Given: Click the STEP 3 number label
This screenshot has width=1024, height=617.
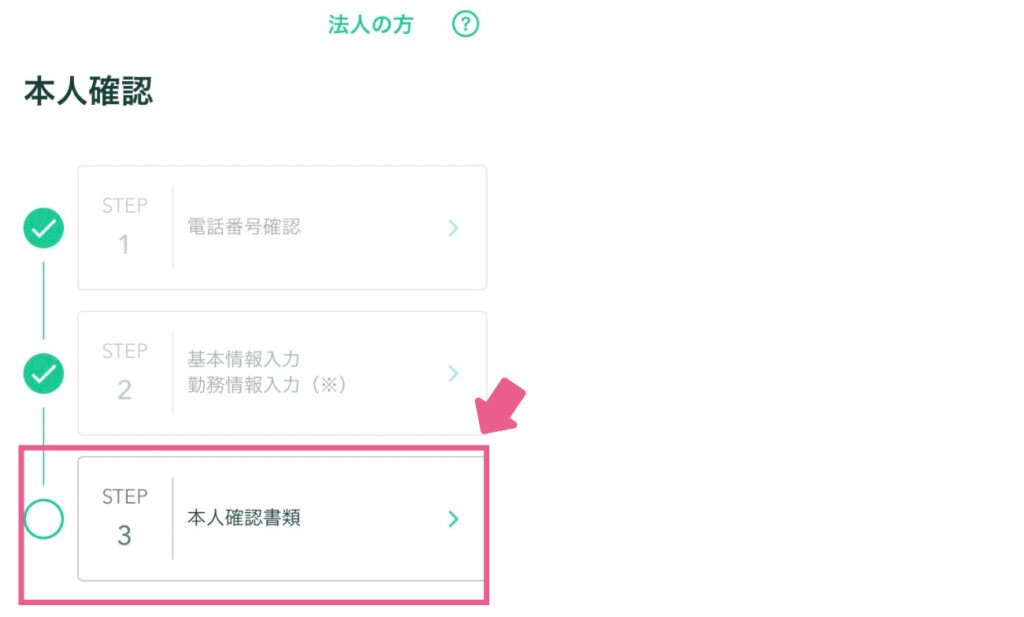Looking at the screenshot, I should point(124,517).
